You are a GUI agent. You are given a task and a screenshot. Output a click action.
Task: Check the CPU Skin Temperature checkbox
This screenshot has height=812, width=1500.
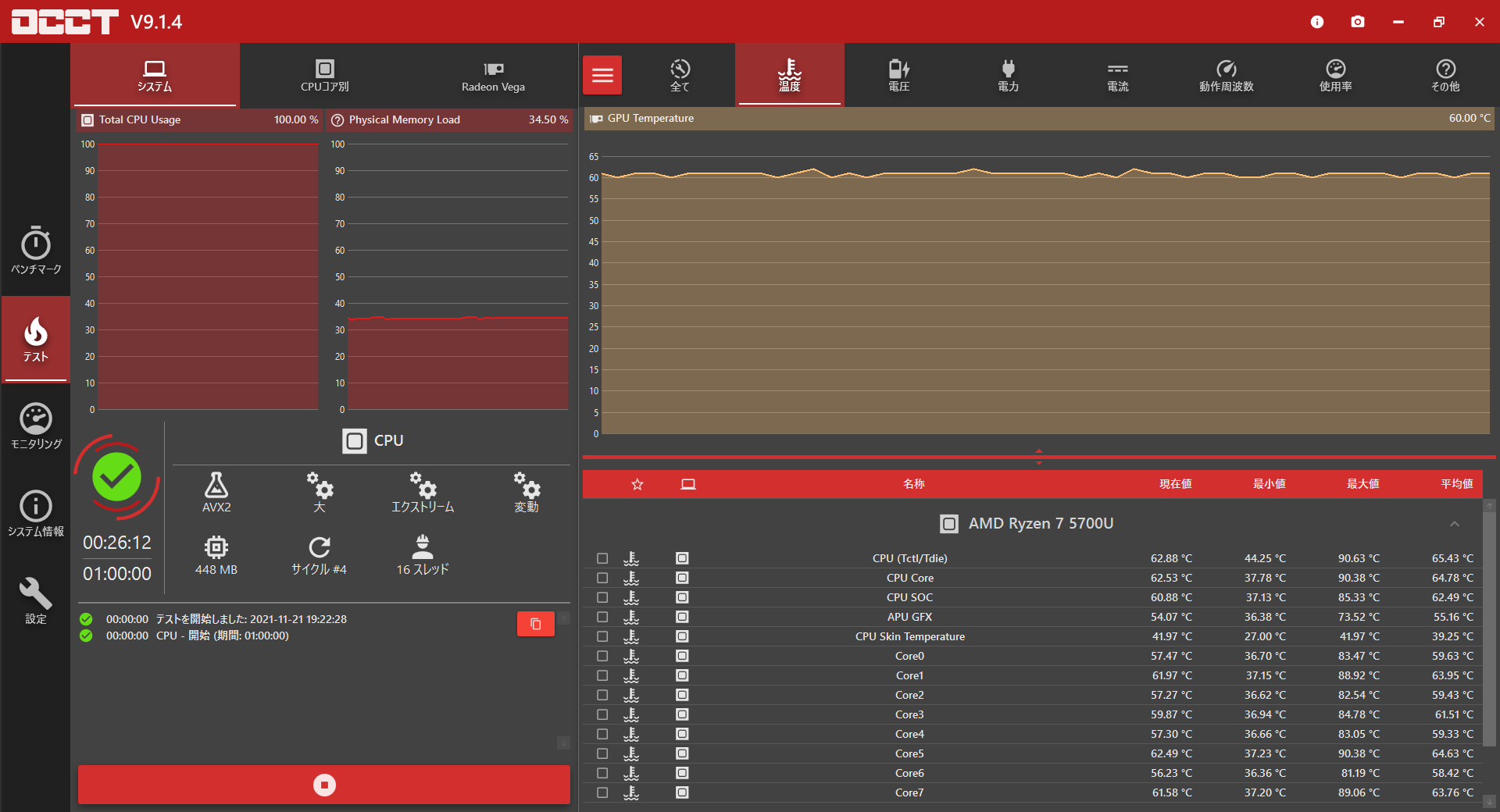pyautogui.click(x=602, y=636)
